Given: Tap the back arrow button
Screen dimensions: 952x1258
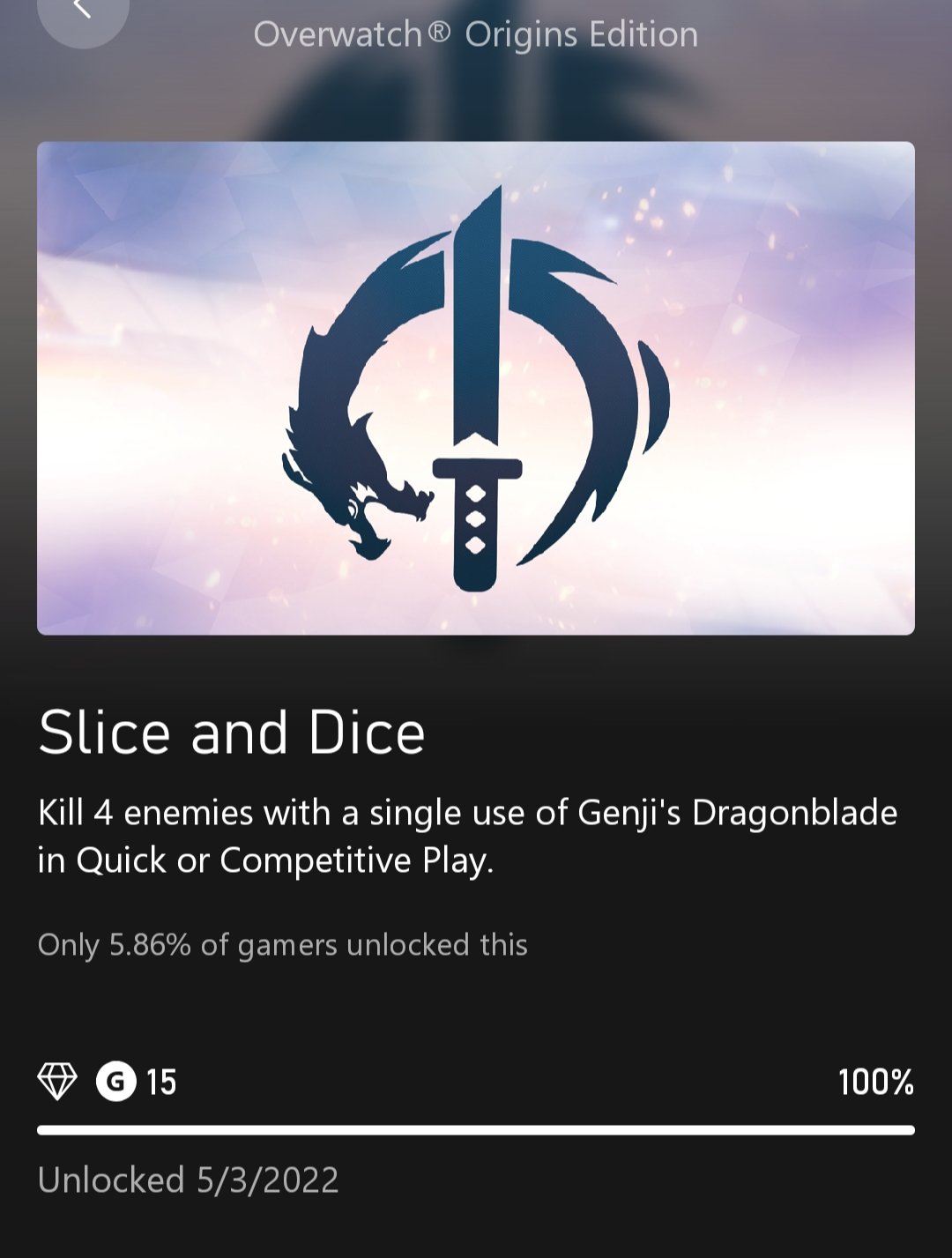Looking at the screenshot, I should 83,11.
